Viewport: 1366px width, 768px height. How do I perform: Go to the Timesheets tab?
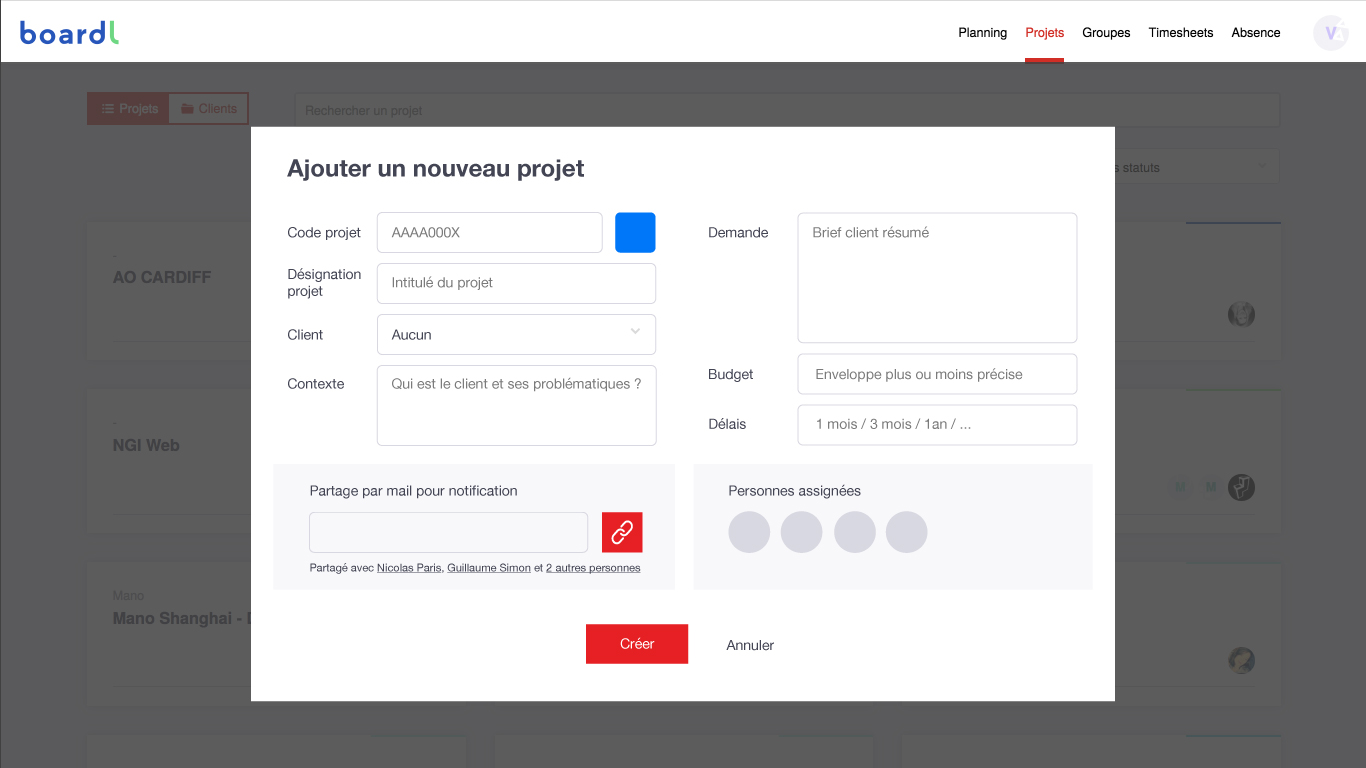(1180, 33)
